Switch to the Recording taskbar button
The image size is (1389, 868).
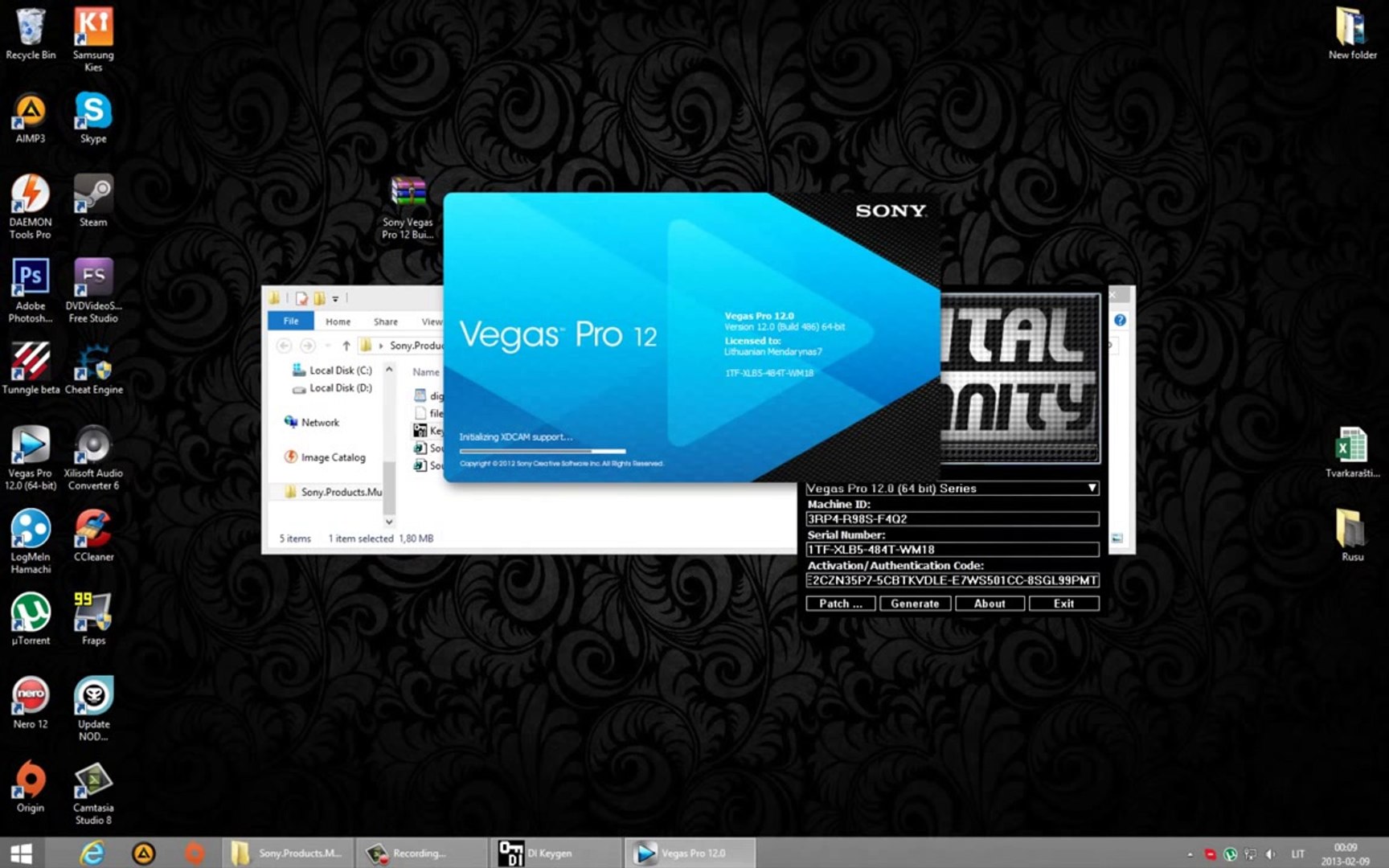421,853
